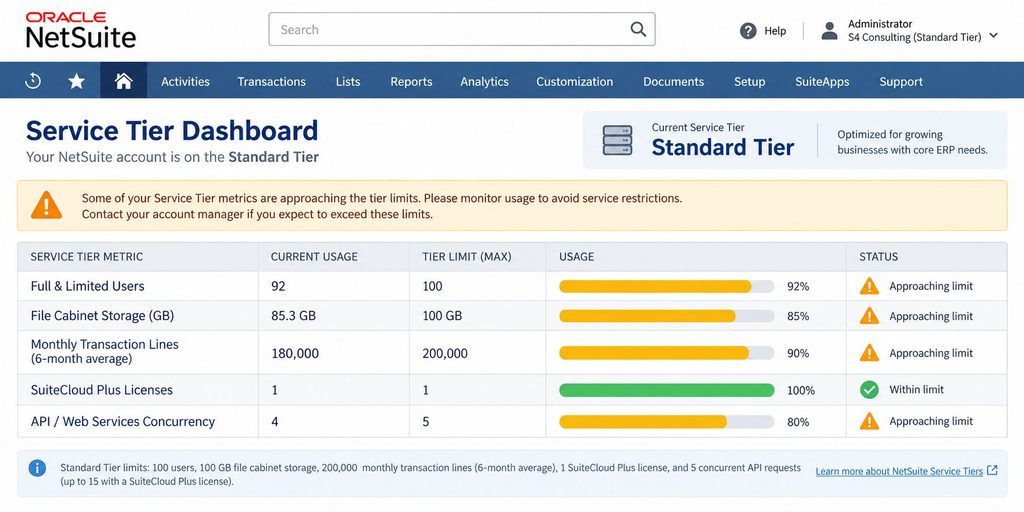The width and height of the screenshot is (1024, 512).
Task: Click the Service Tier Dashboard page title
Action: point(172,131)
